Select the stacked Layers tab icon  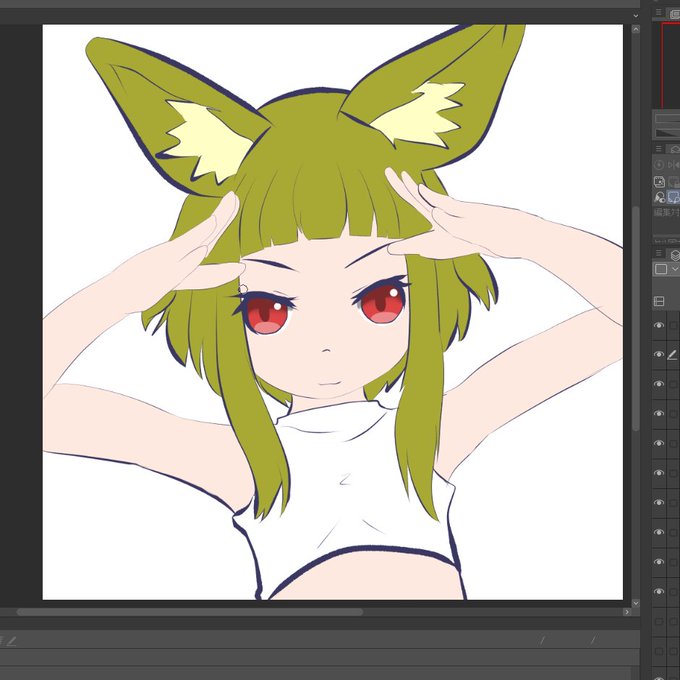pyautogui.click(x=675, y=255)
